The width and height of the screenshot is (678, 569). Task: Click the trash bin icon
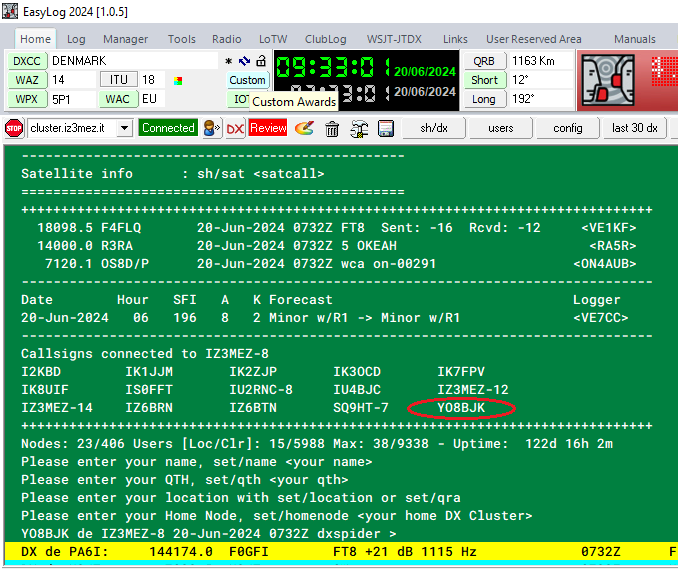tap(333, 128)
